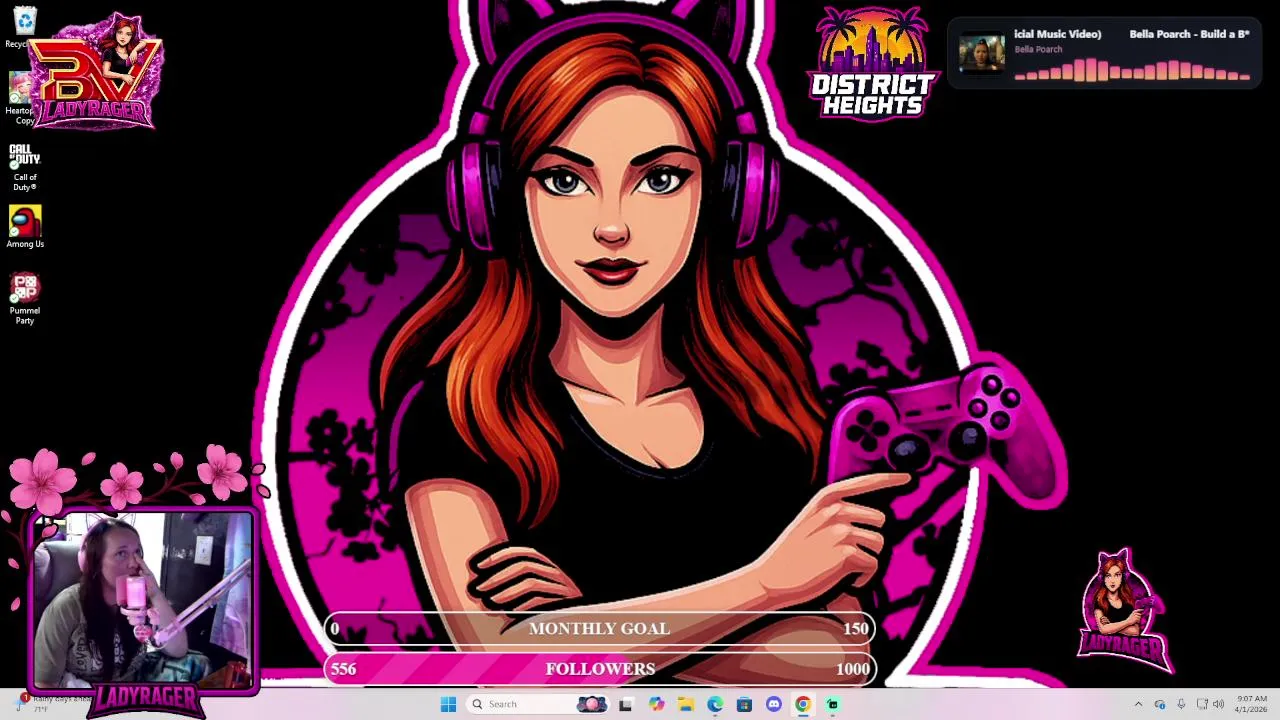The width and height of the screenshot is (1280, 720).
Task: Click the Followers progress bar
Action: coord(600,669)
